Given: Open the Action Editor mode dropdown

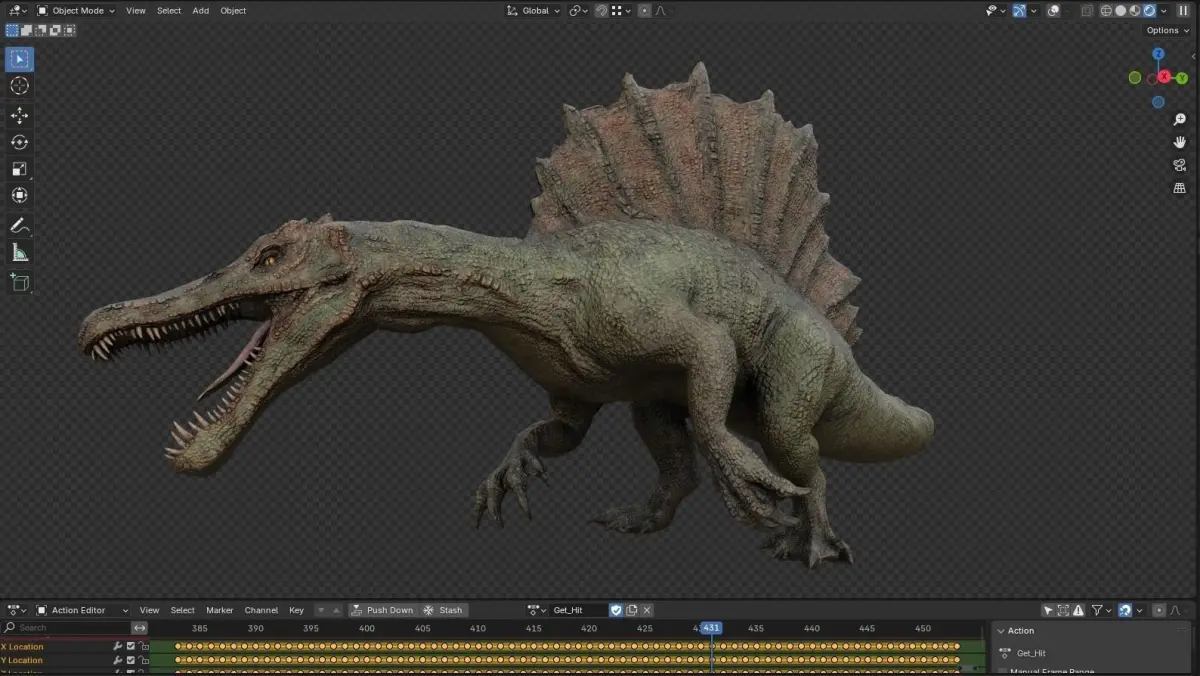Looking at the screenshot, I should (x=83, y=610).
